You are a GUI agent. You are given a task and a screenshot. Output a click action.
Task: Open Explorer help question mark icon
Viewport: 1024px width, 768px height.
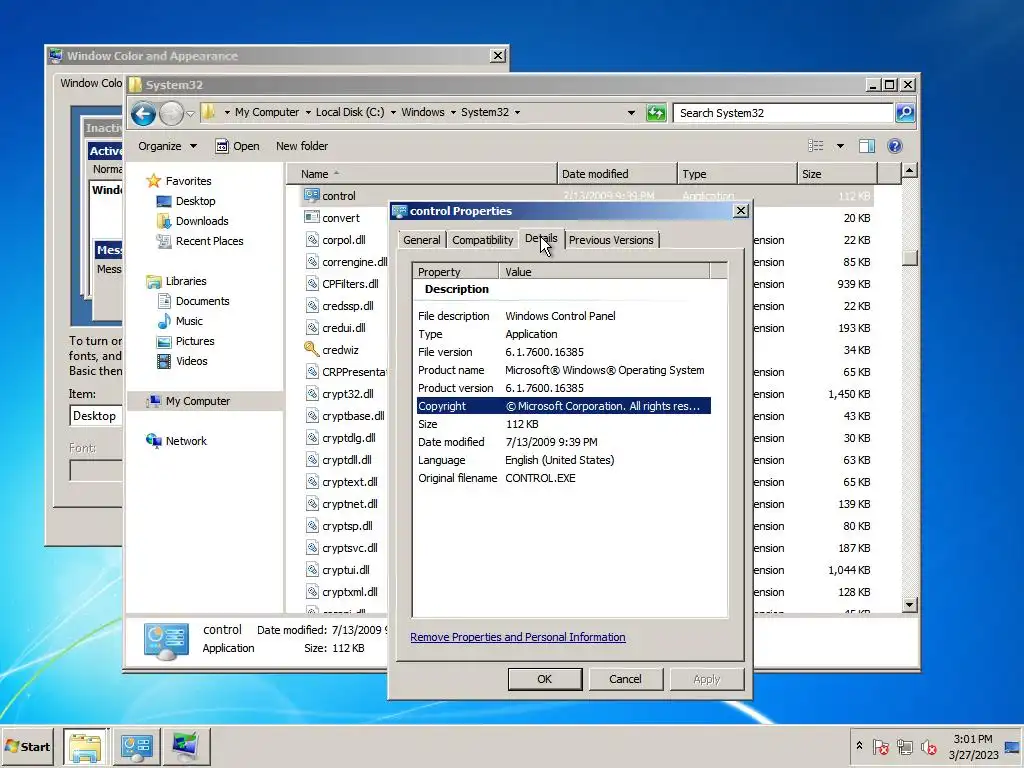[895, 146]
